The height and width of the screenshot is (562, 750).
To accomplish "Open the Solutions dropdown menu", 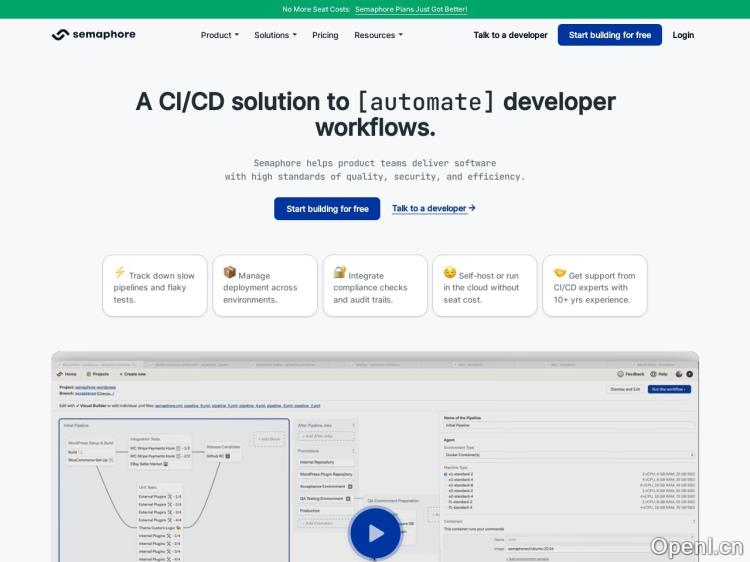I will (275, 35).
